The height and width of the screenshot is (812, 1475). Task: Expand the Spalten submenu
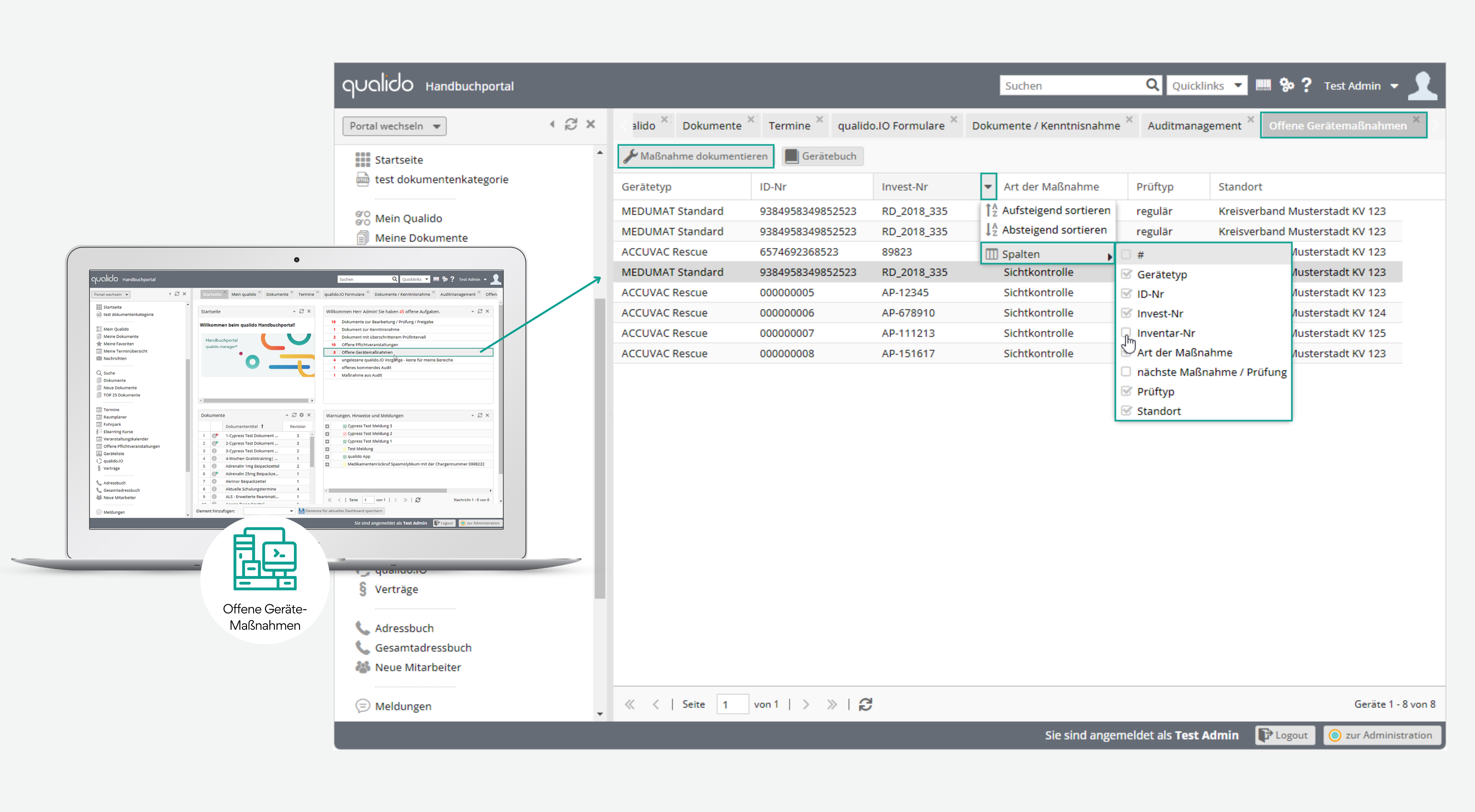(1048, 254)
